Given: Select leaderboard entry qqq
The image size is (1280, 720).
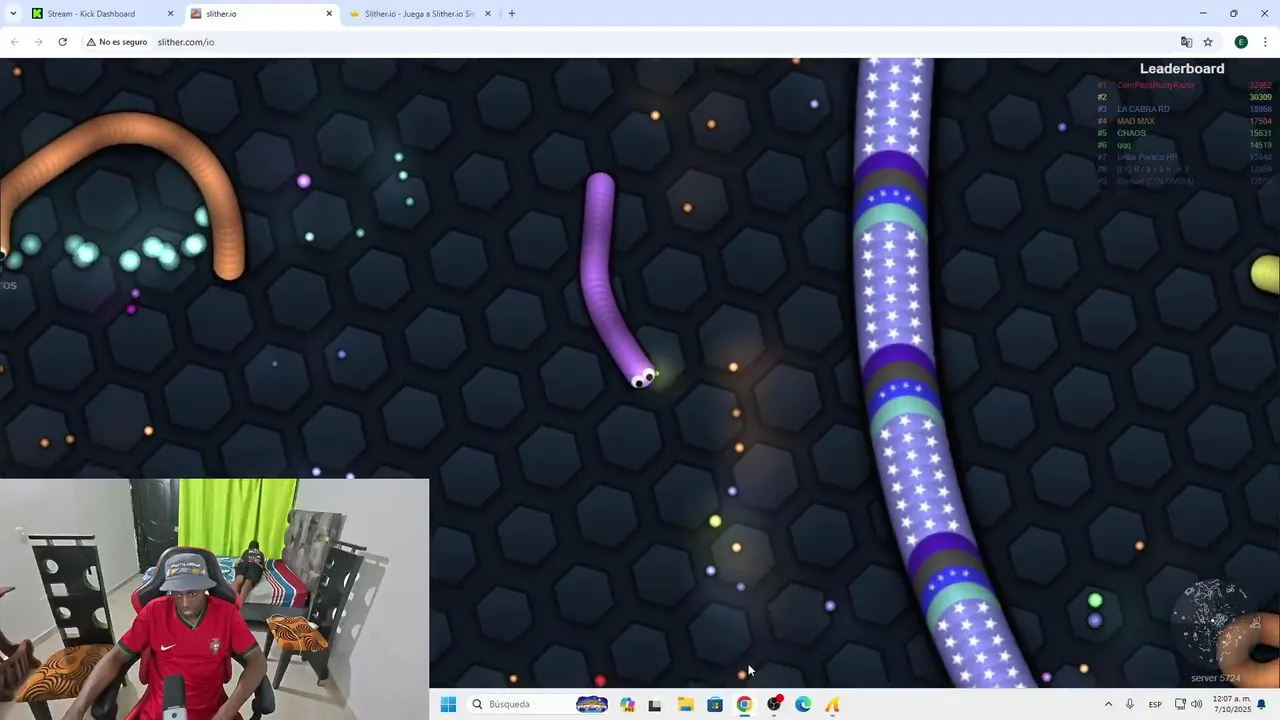Looking at the screenshot, I should pos(1124,145).
